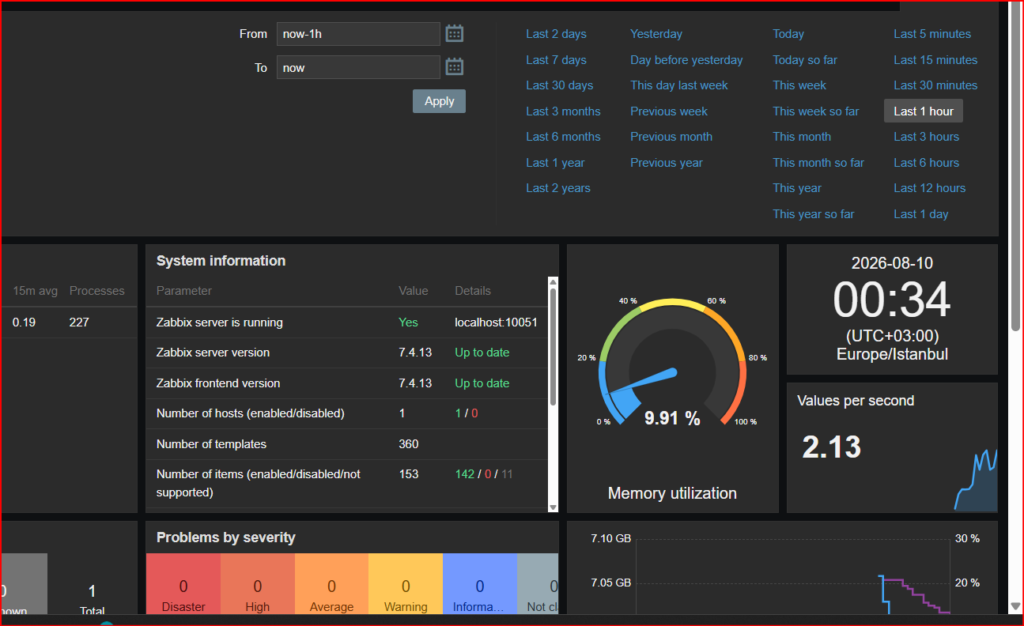Click the system information scroll up arrow
Viewport: 1024px width, 626px height.
pyautogui.click(x=553, y=282)
